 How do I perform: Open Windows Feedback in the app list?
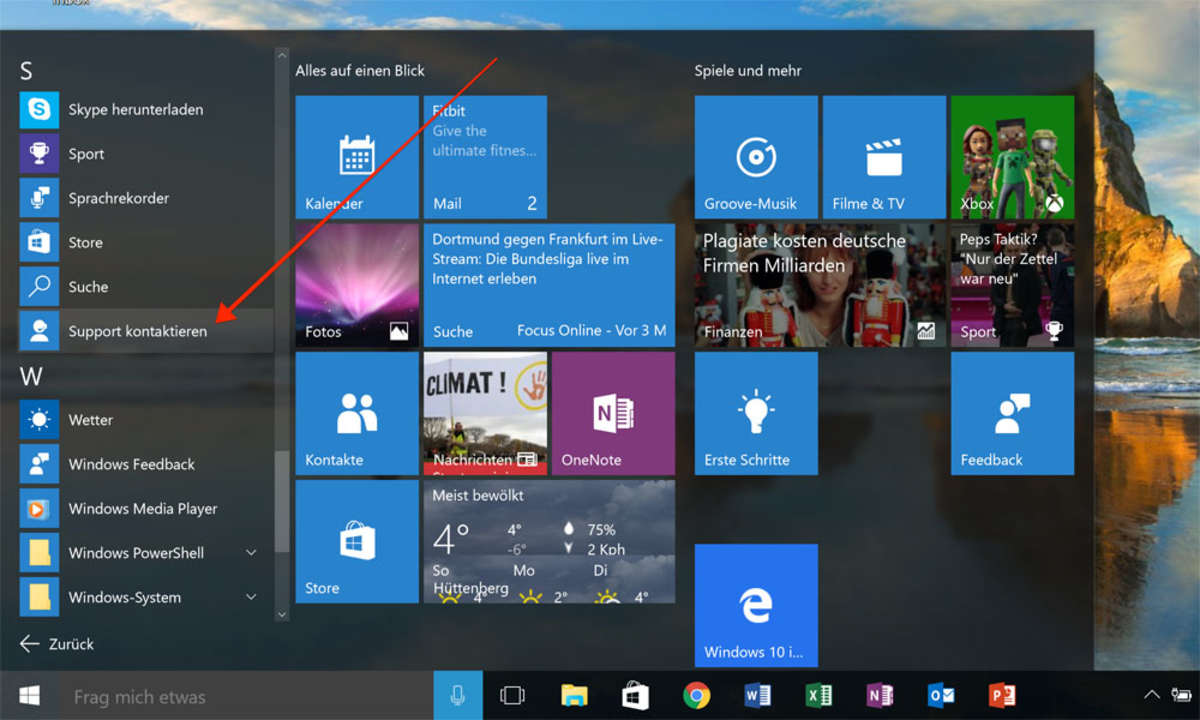(145, 464)
